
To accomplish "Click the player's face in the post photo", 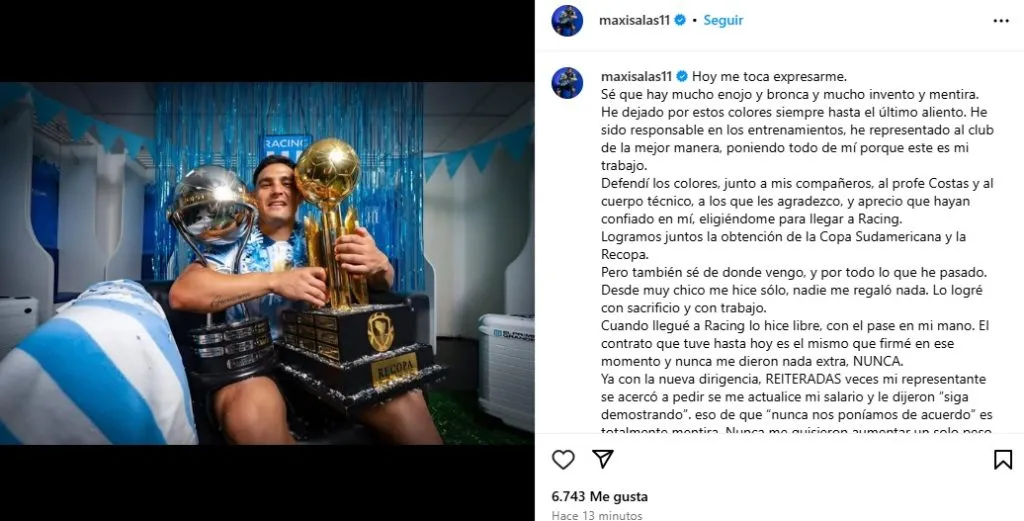I will coord(276,191).
